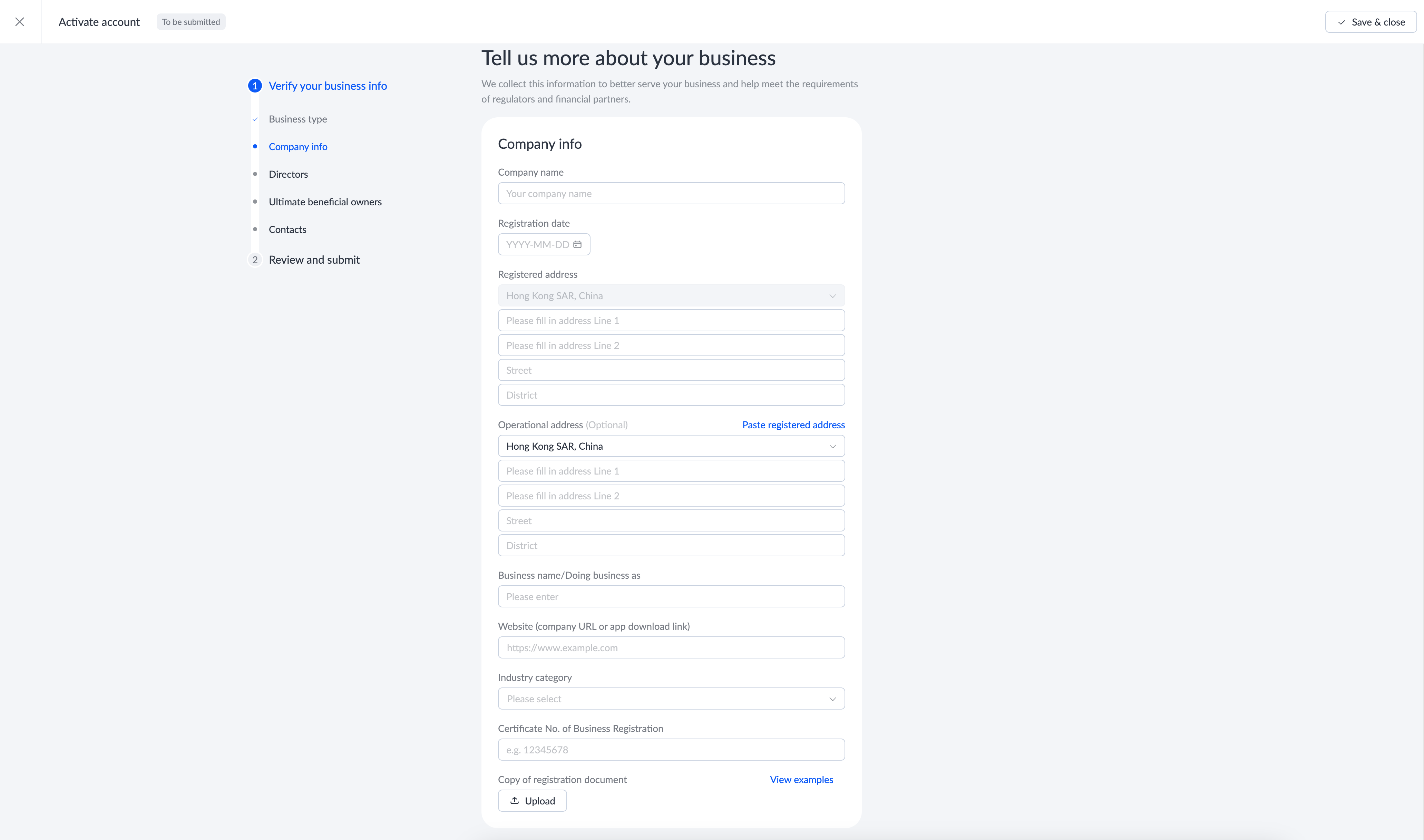Click registered address Street field
This screenshot has height=840, width=1424.
click(x=671, y=370)
